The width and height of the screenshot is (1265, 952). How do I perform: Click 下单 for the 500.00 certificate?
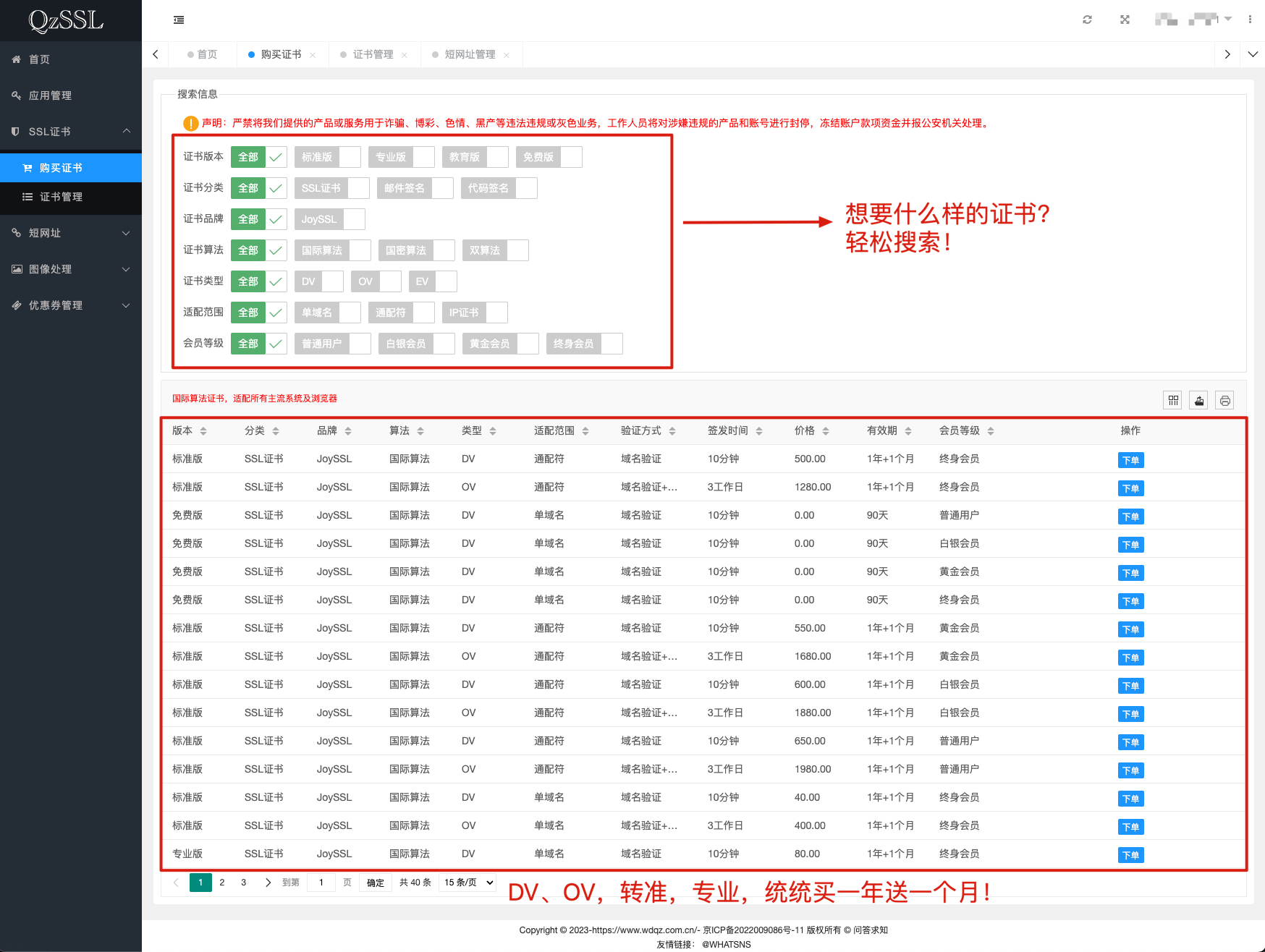[1130, 460]
